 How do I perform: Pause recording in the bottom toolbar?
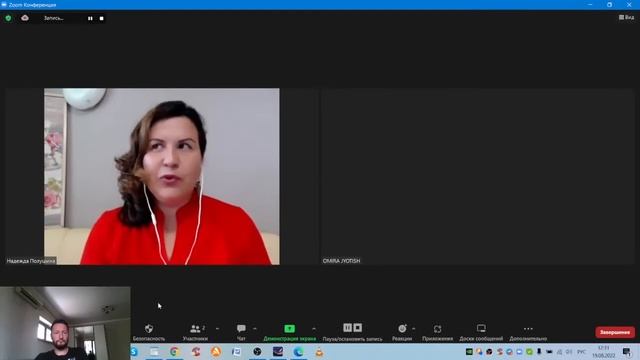[347, 328]
